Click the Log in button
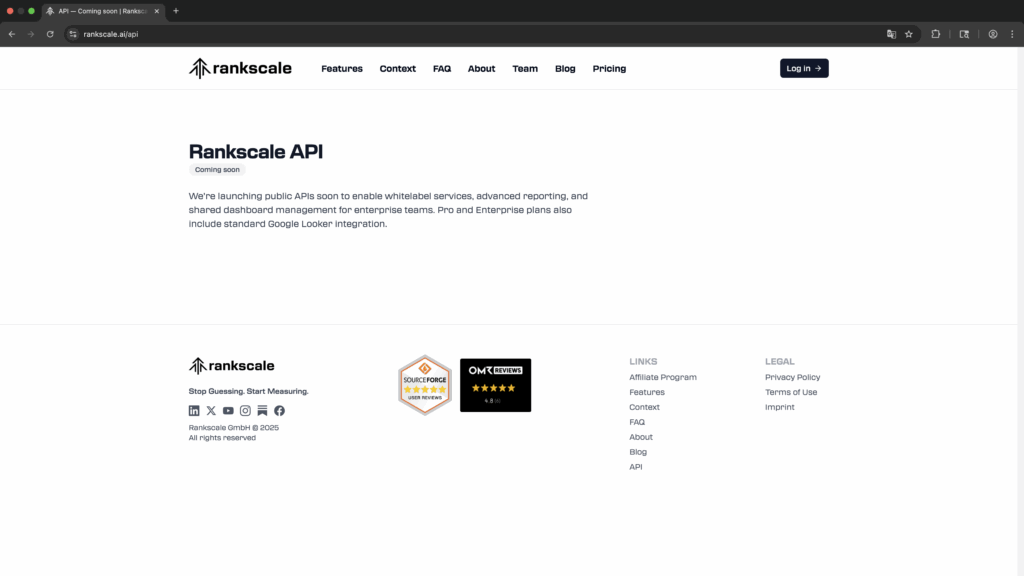 (x=804, y=68)
